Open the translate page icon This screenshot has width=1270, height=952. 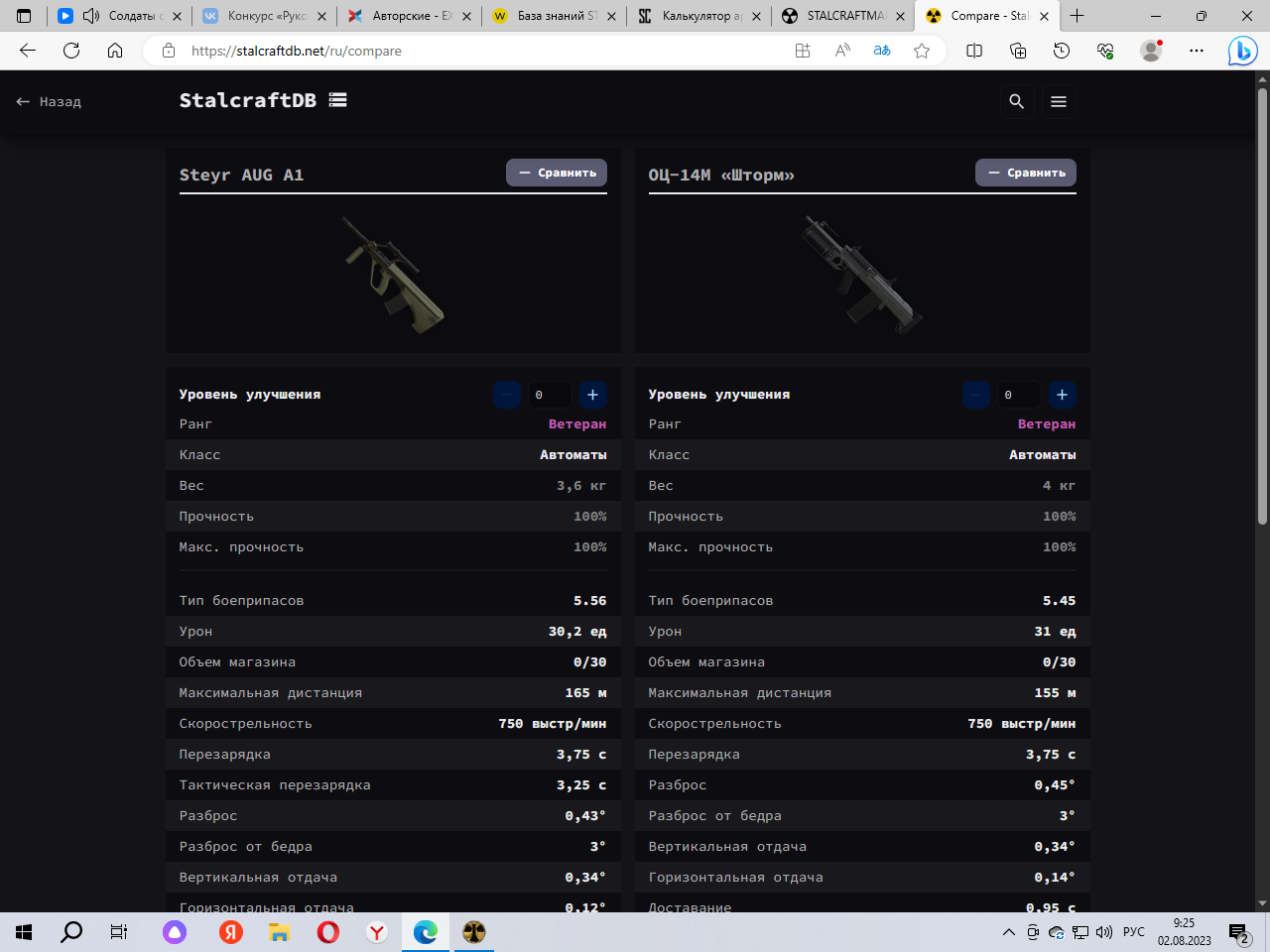coord(882,51)
